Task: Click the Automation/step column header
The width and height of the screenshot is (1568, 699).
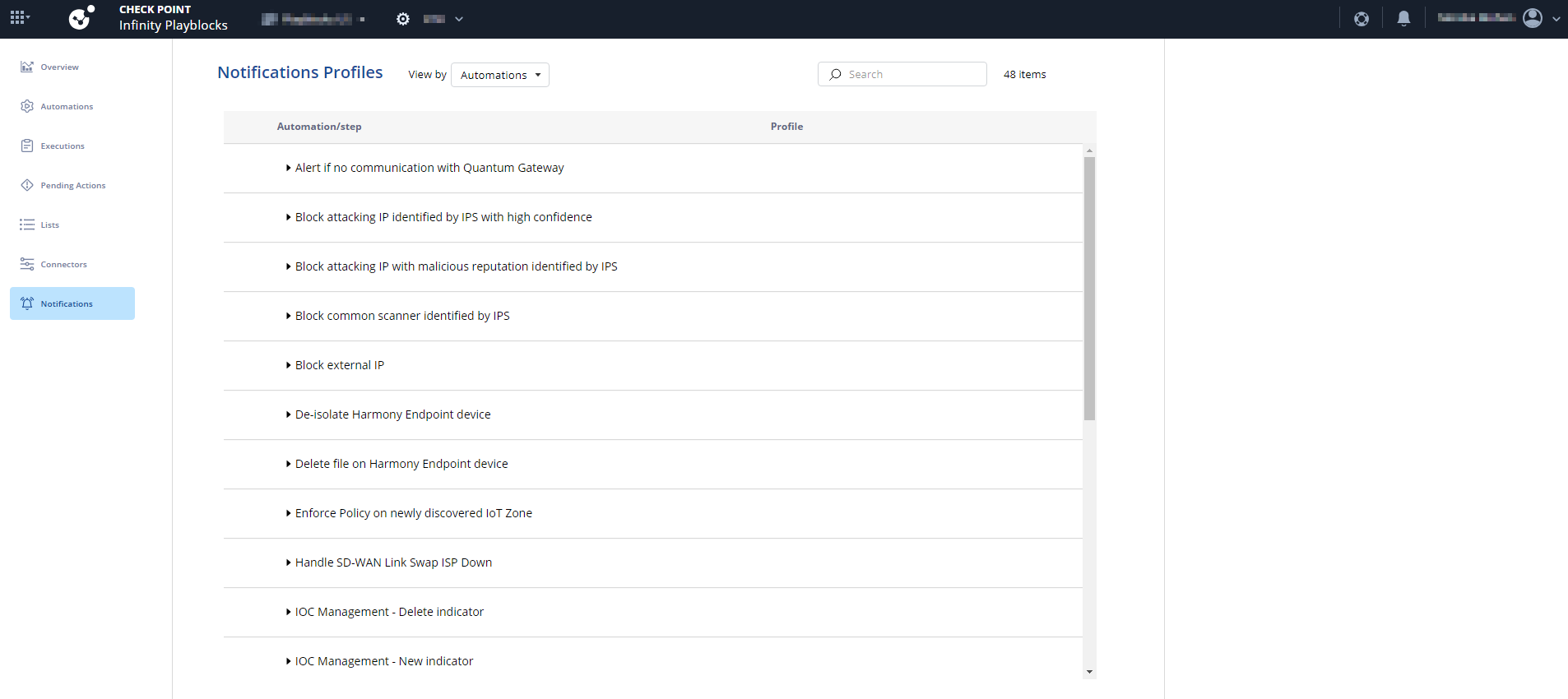Action: [319, 127]
